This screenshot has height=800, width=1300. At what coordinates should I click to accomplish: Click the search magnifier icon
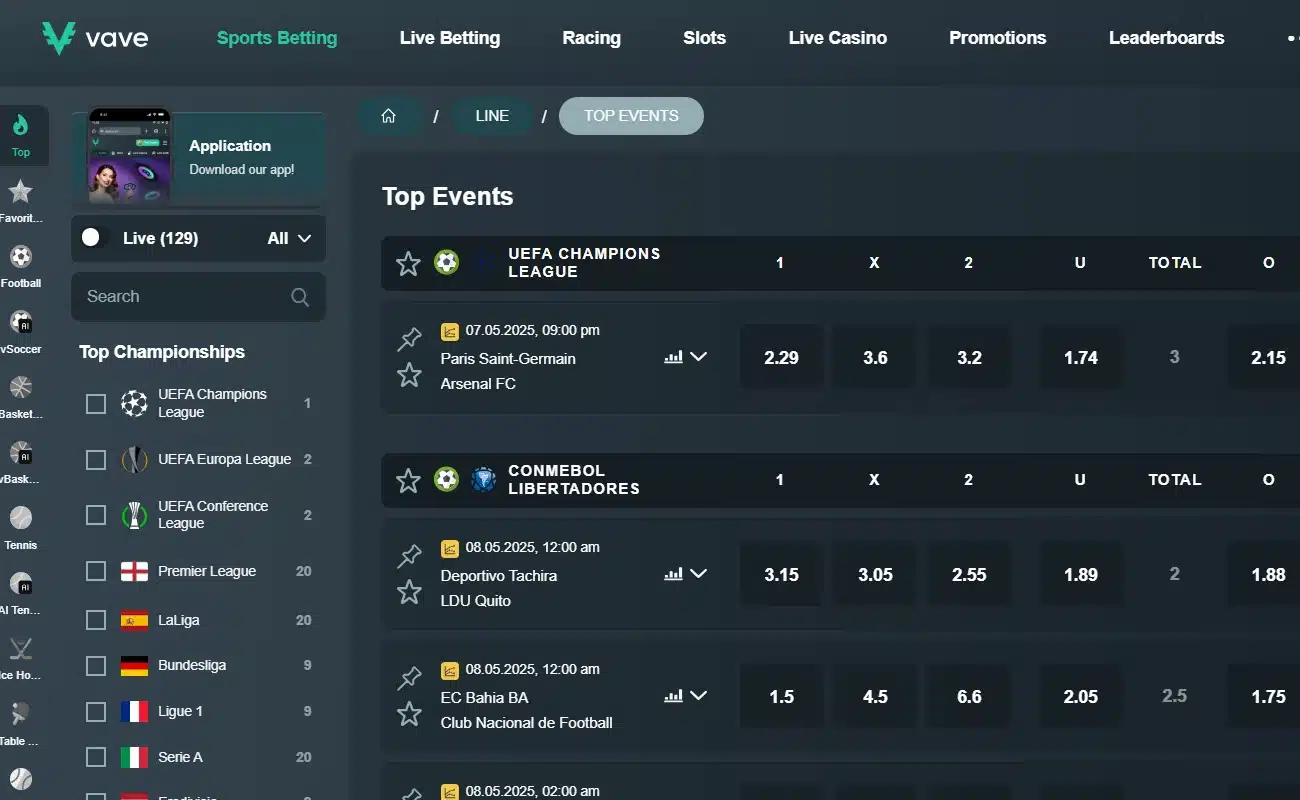pos(300,297)
